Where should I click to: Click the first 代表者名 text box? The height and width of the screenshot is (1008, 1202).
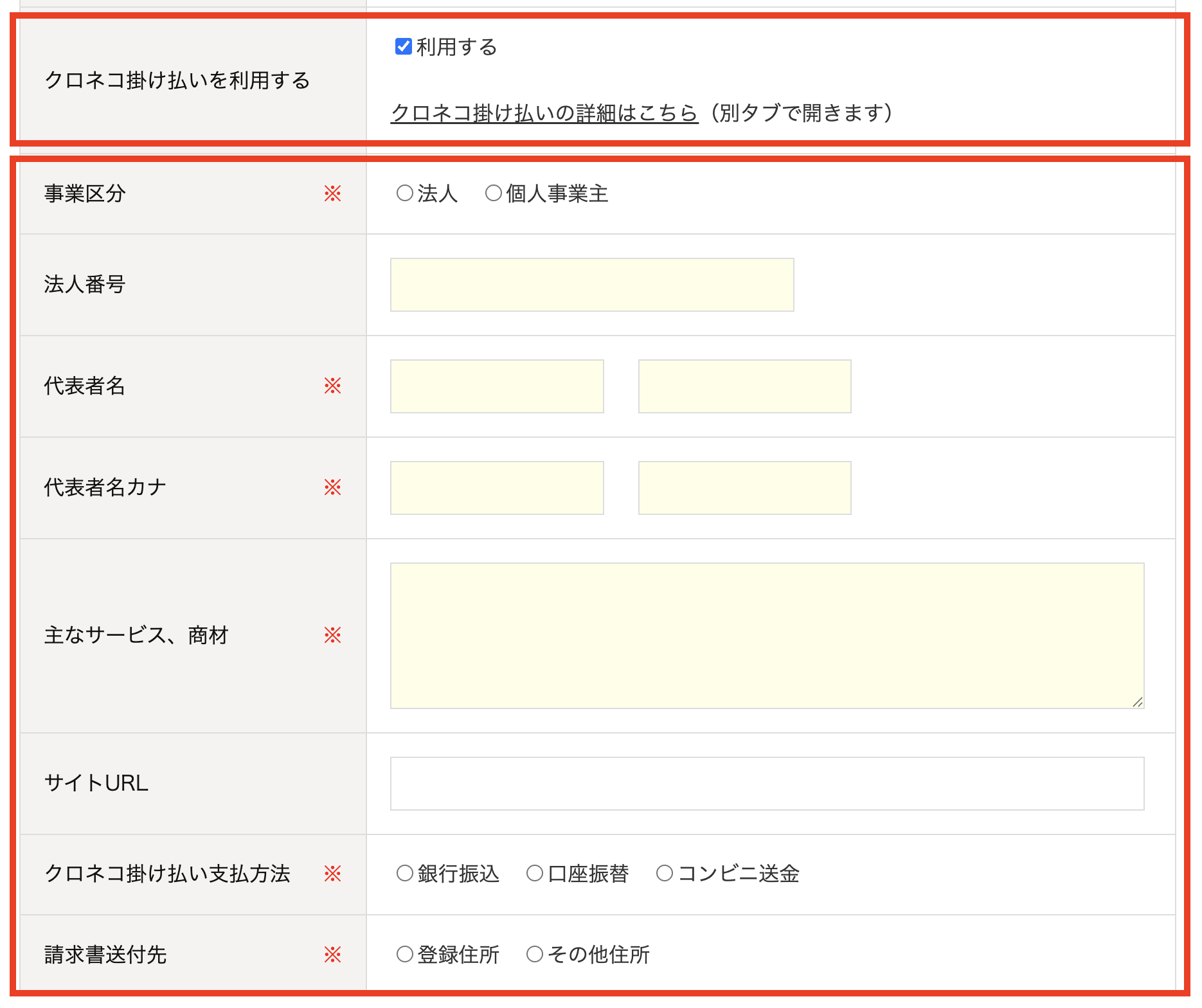[x=497, y=386]
